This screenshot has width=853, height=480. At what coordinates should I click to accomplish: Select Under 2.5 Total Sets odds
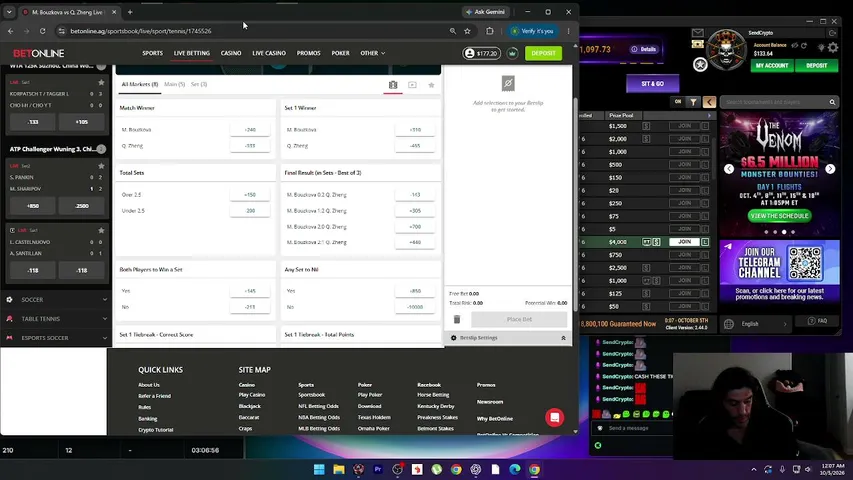(x=250, y=211)
